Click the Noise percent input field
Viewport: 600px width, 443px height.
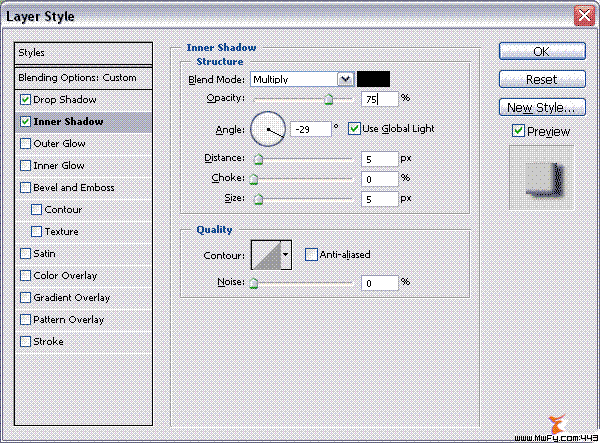pos(380,283)
